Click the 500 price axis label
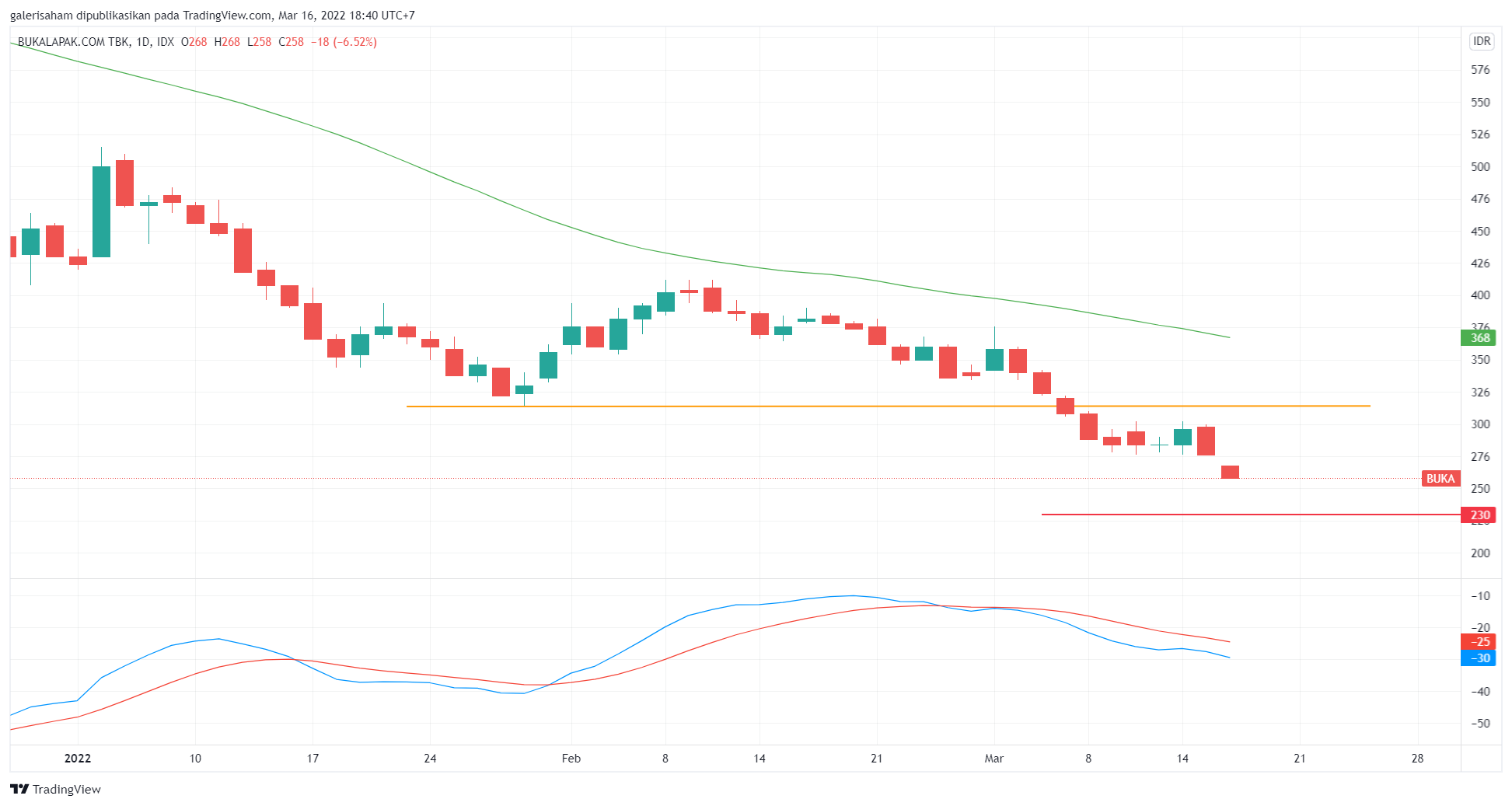This screenshot has height=806, width=1512. [1480, 166]
